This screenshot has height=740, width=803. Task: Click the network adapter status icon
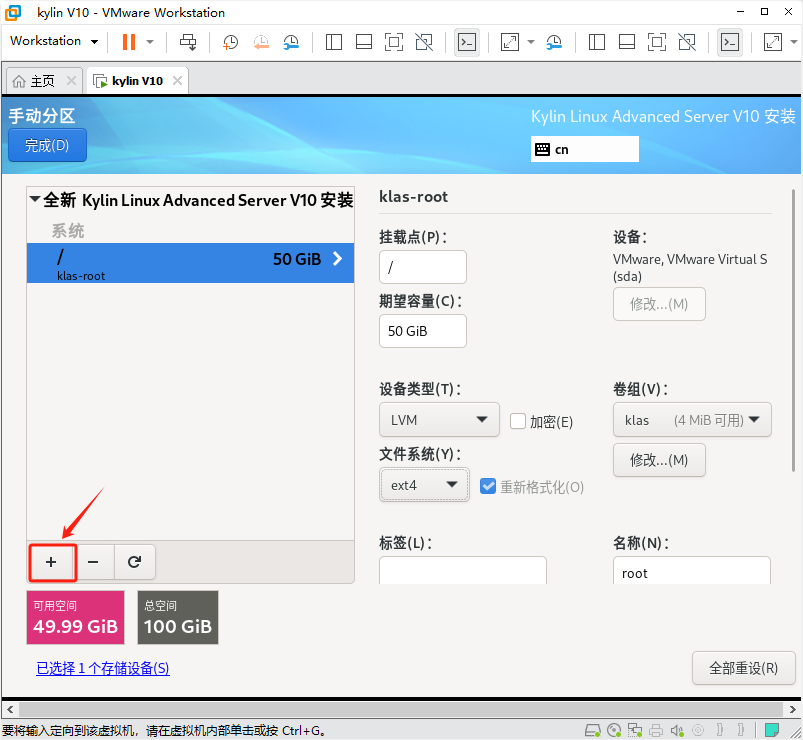(635, 730)
